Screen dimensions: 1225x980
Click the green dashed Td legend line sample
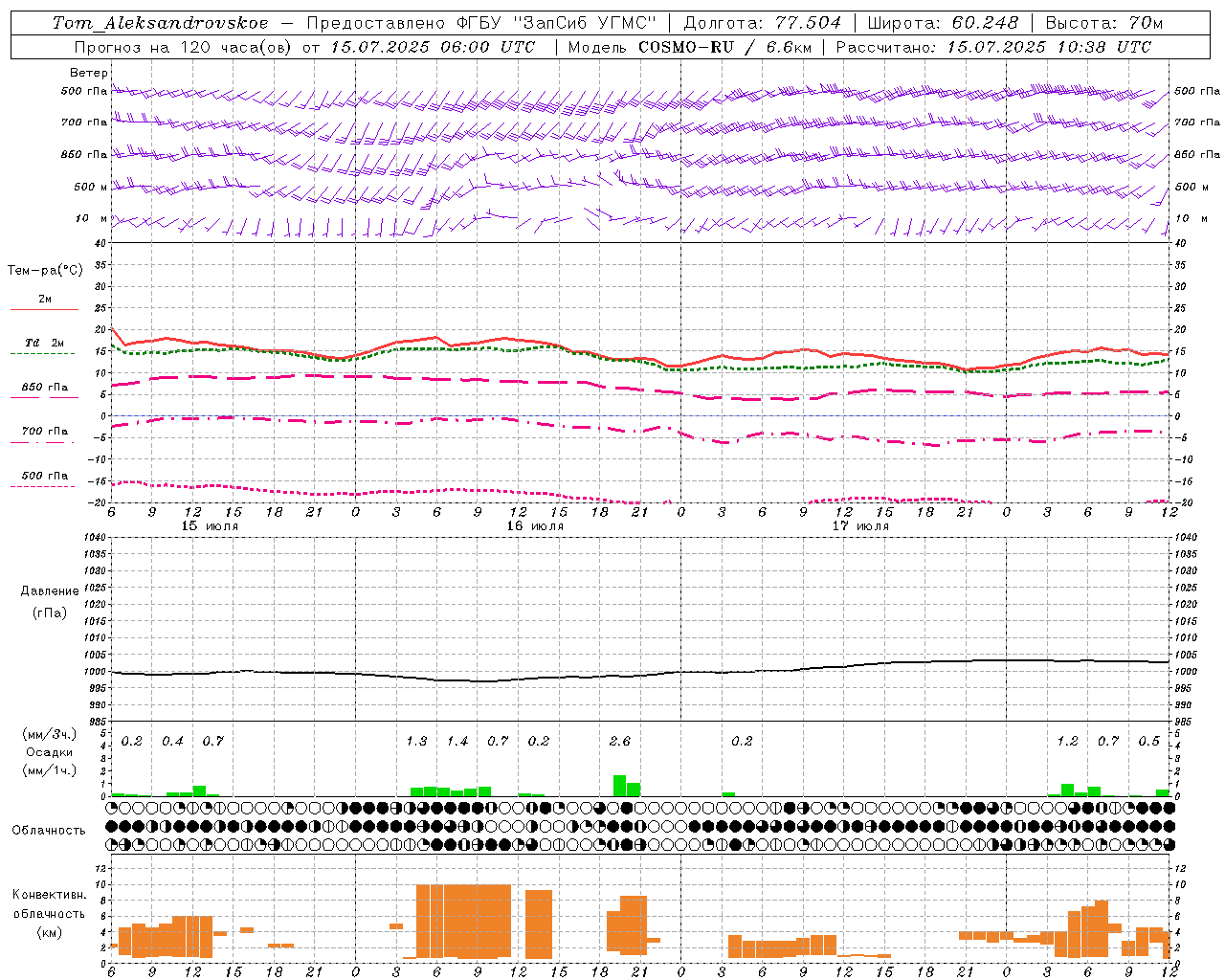tap(42, 354)
